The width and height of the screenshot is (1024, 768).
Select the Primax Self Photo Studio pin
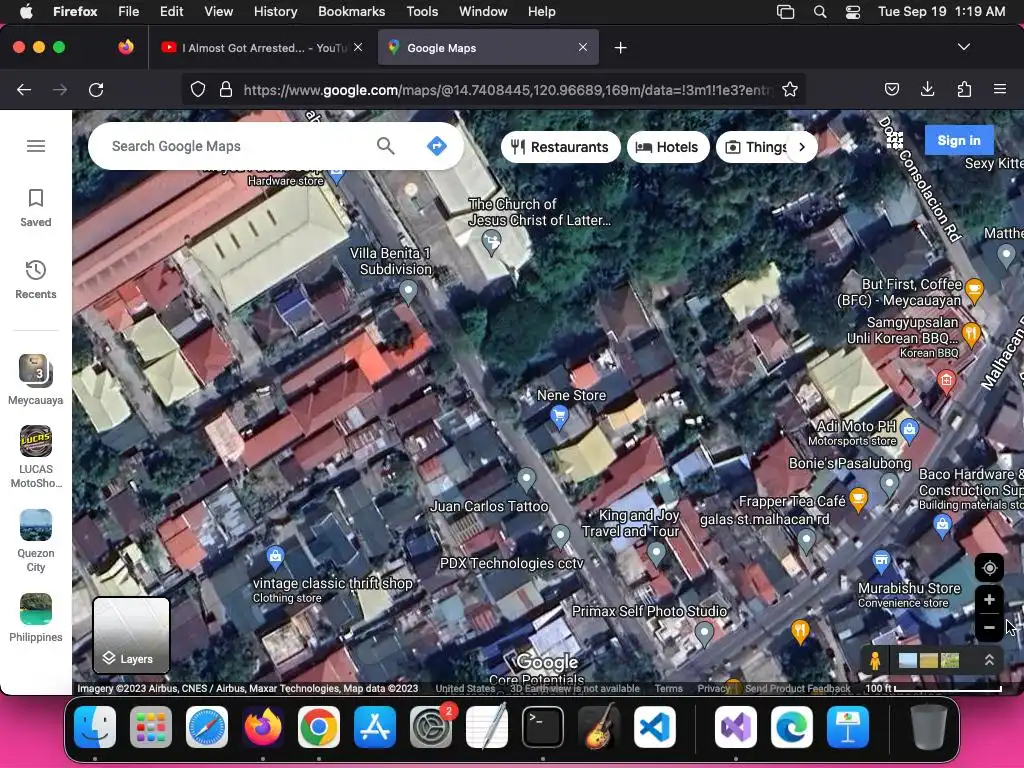tap(704, 632)
